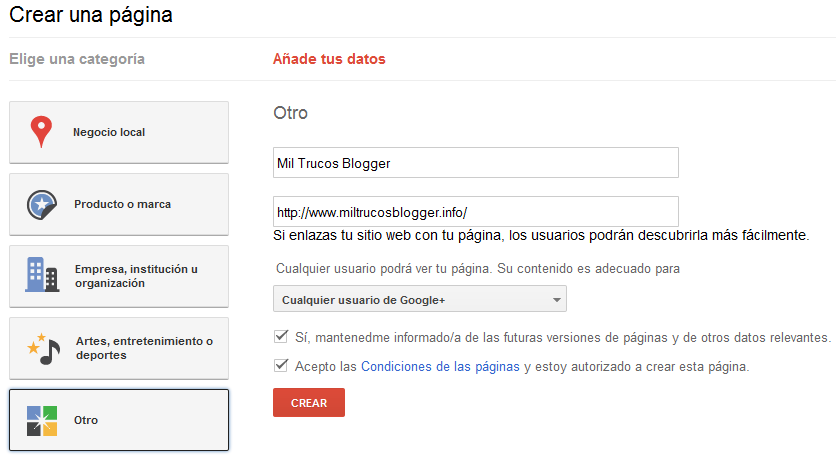Focus the 'Mil Trucos Blogger' name field

pos(475,163)
